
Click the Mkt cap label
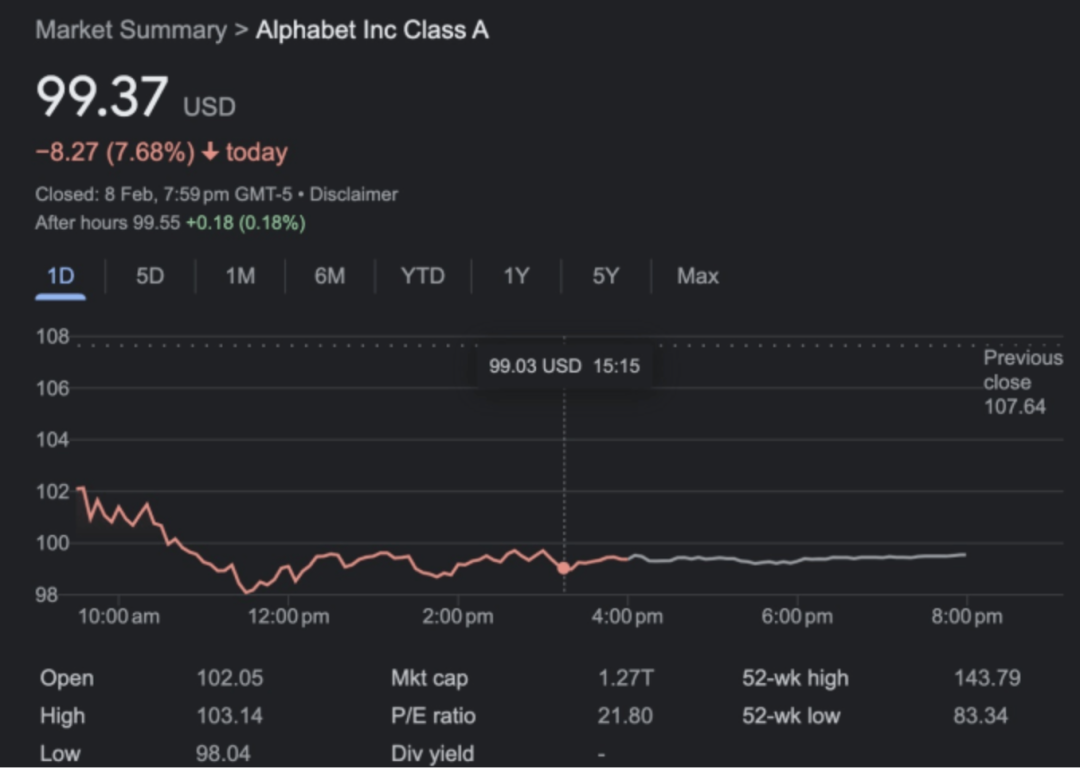coord(429,678)
